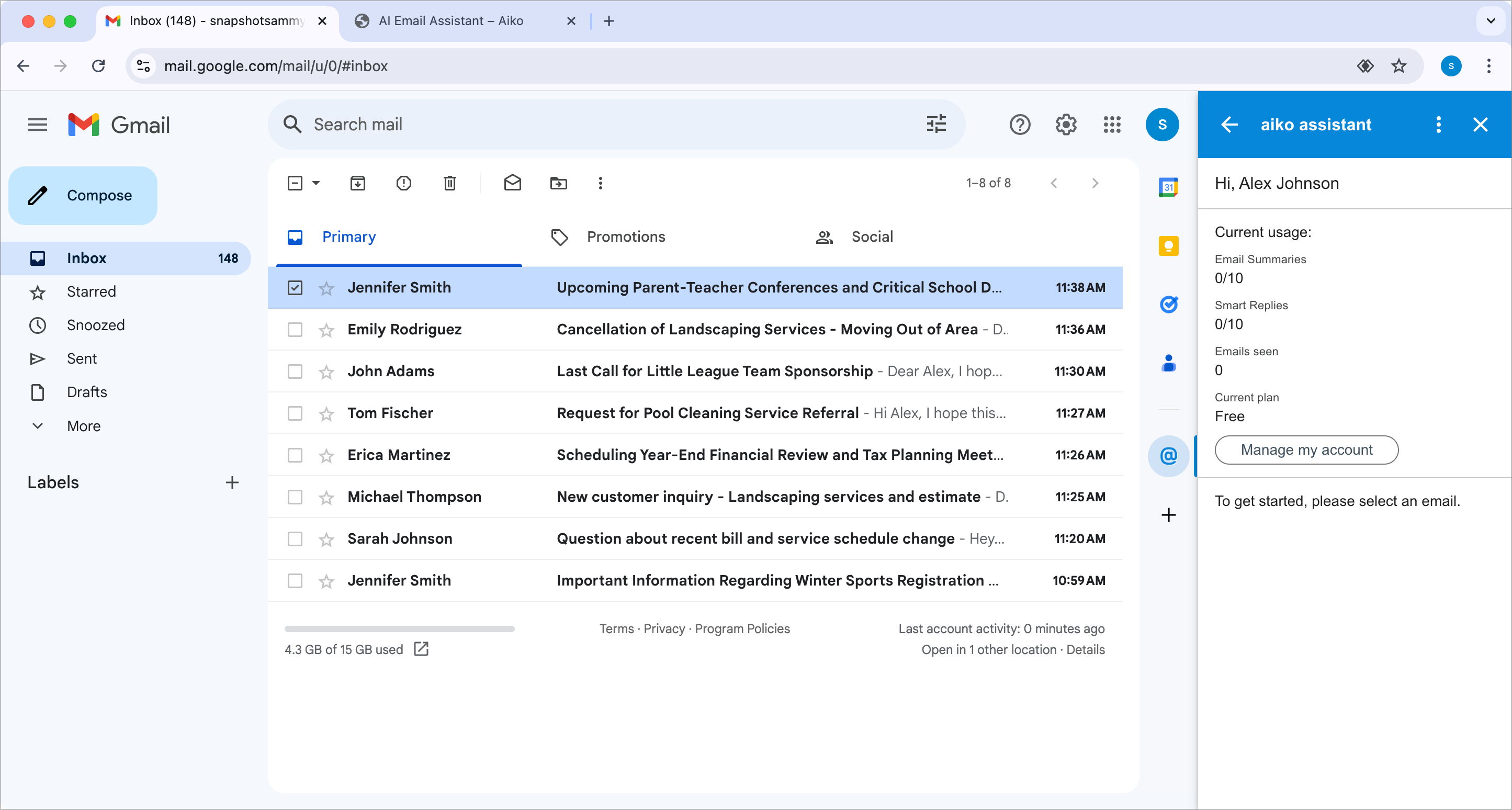Switch to the Promotions tab
Viewport: 1512px width, 810px height.
tap(625, 237)
